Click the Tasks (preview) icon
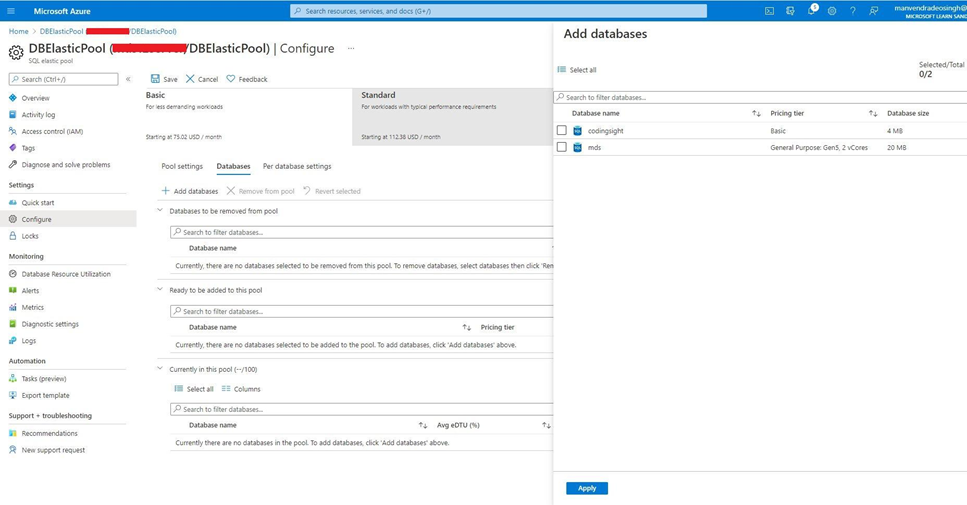This screenshot has width=967, height=505. pos(13,378)
